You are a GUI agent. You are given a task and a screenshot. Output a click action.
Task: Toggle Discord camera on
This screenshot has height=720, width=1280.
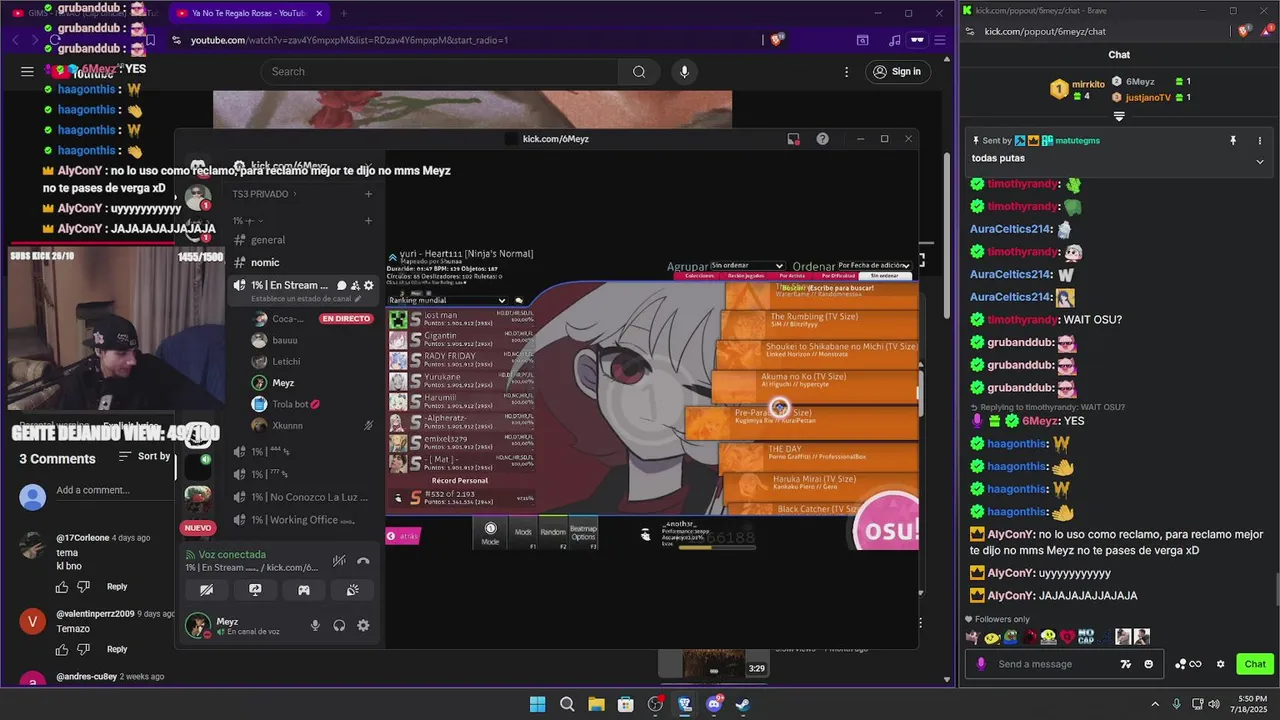206,590
